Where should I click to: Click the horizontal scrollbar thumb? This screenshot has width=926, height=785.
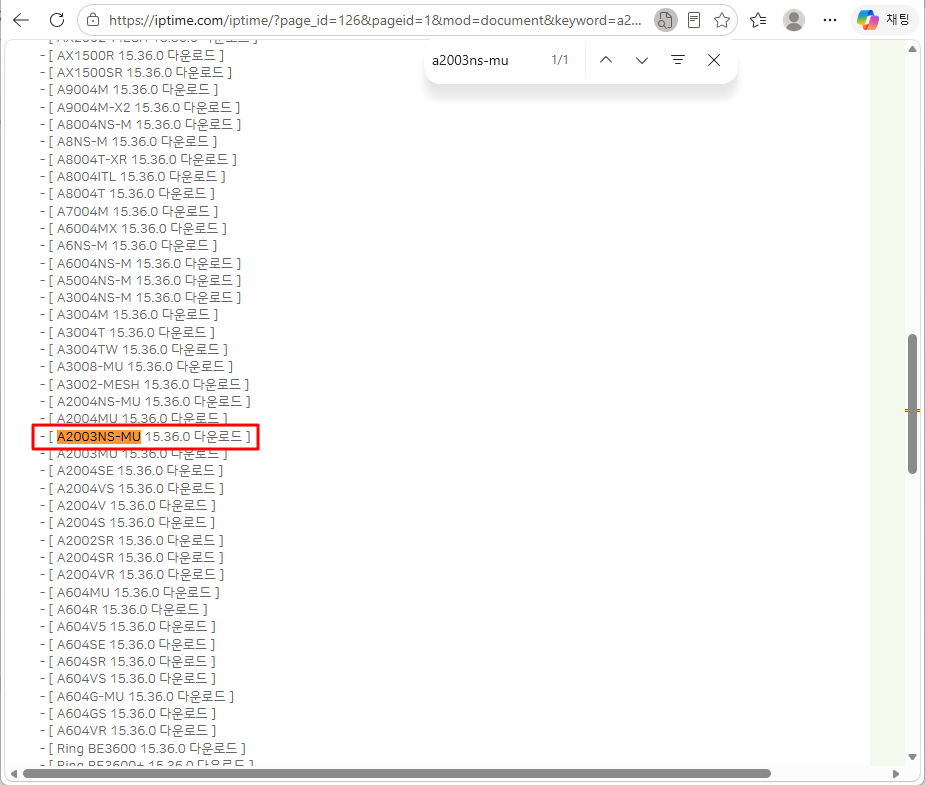[397, 774]
